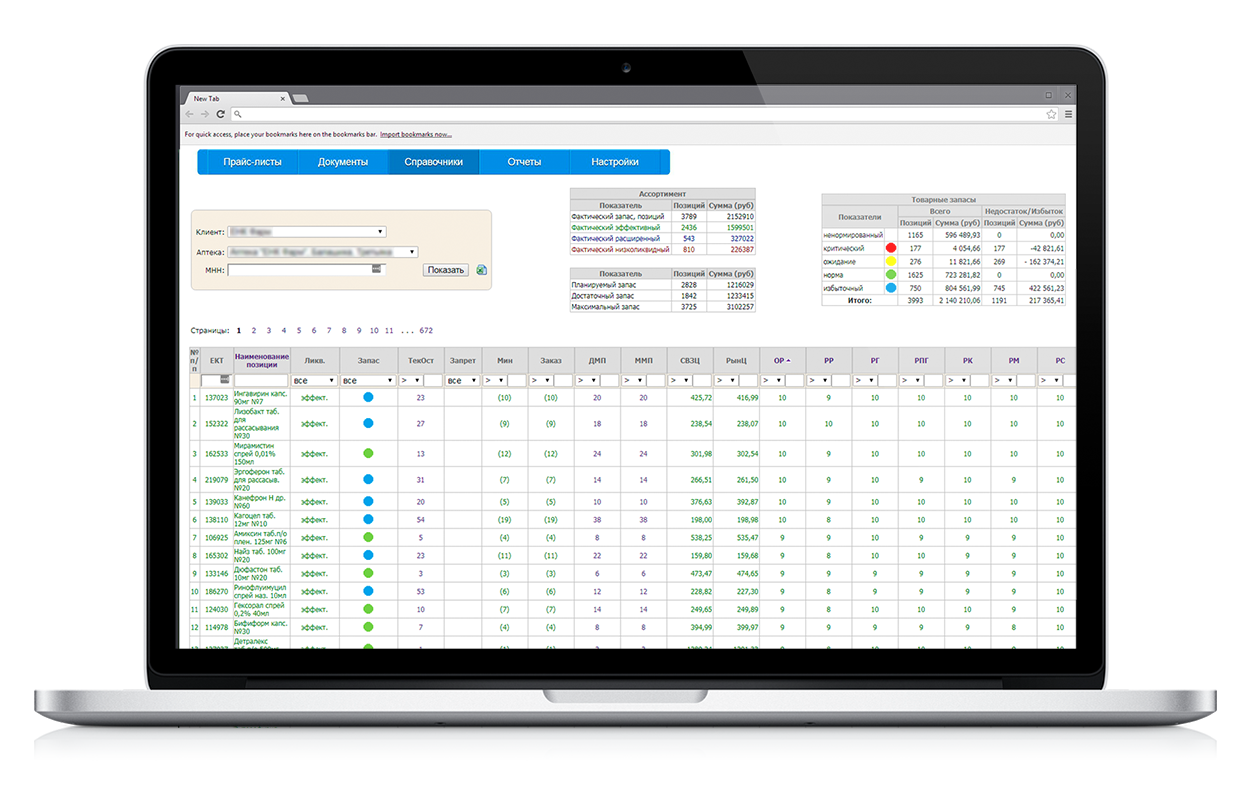
Task: Go to the Настройки tab
Action: click(x=615, y=162)
